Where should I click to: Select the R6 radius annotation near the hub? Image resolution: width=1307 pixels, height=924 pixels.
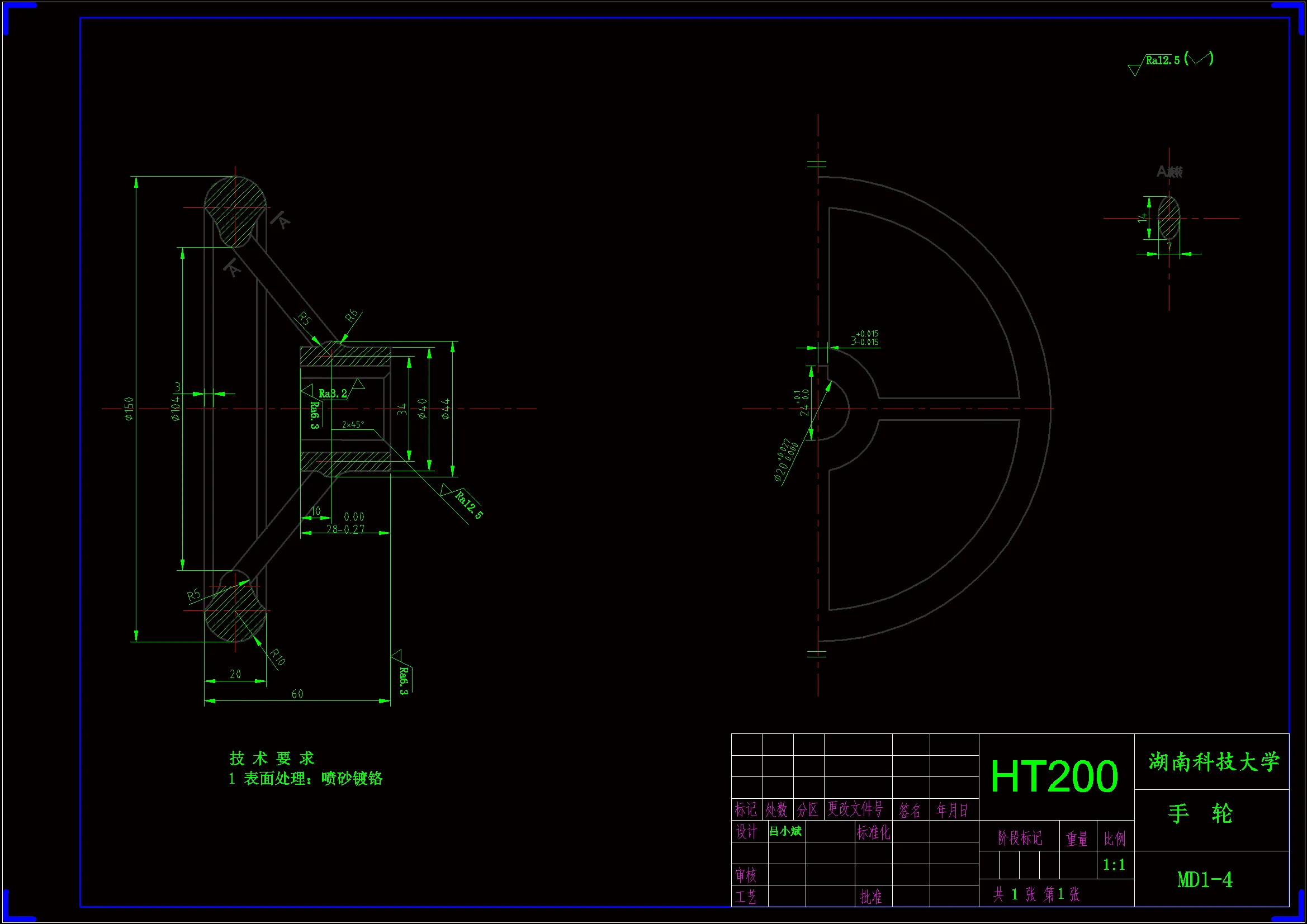click(352, 316)
